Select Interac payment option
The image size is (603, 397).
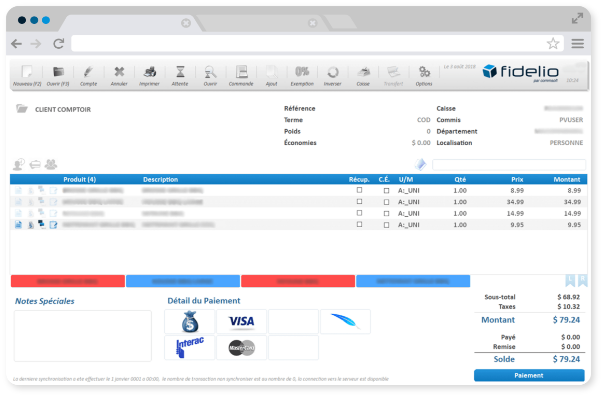click(190, 347)
